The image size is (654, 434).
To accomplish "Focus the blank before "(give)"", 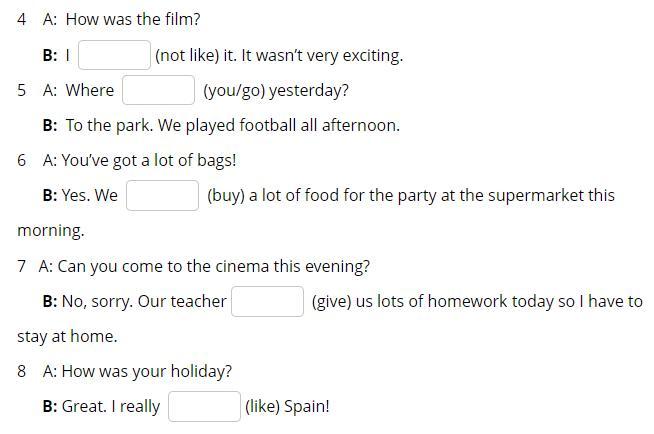I will pyautogui.click(x=267, y=301).
